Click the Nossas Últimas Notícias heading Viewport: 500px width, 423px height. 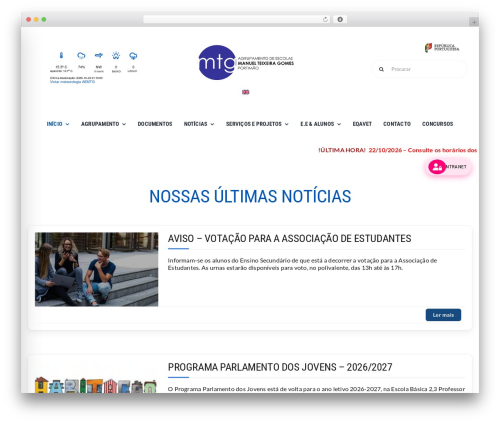pos(250,196)
